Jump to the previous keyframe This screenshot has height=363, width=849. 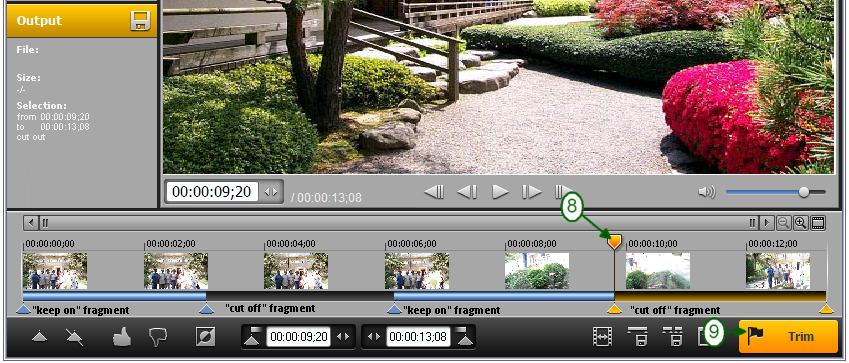[434, 192]
